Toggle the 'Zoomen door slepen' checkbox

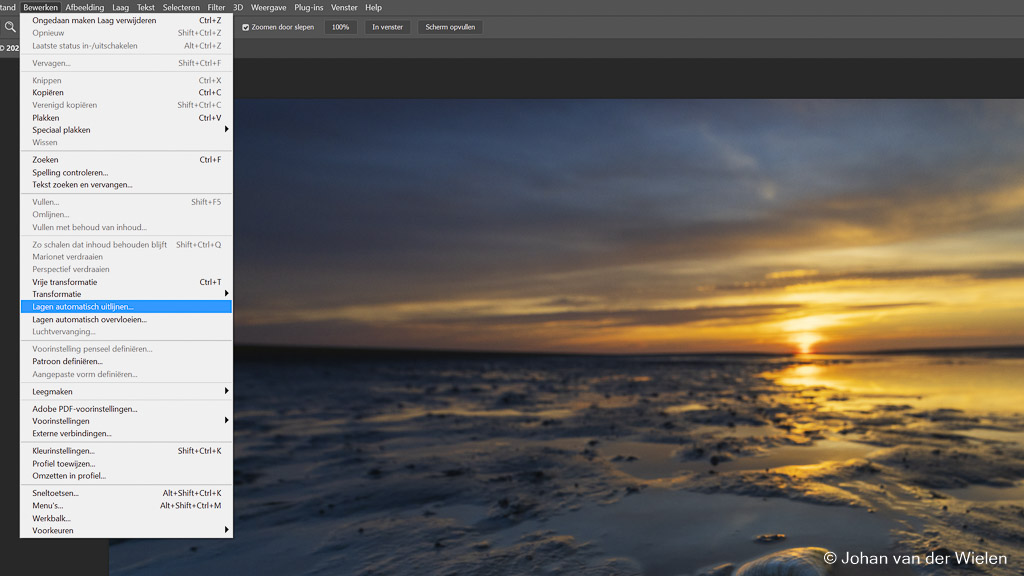pos(246,27)
